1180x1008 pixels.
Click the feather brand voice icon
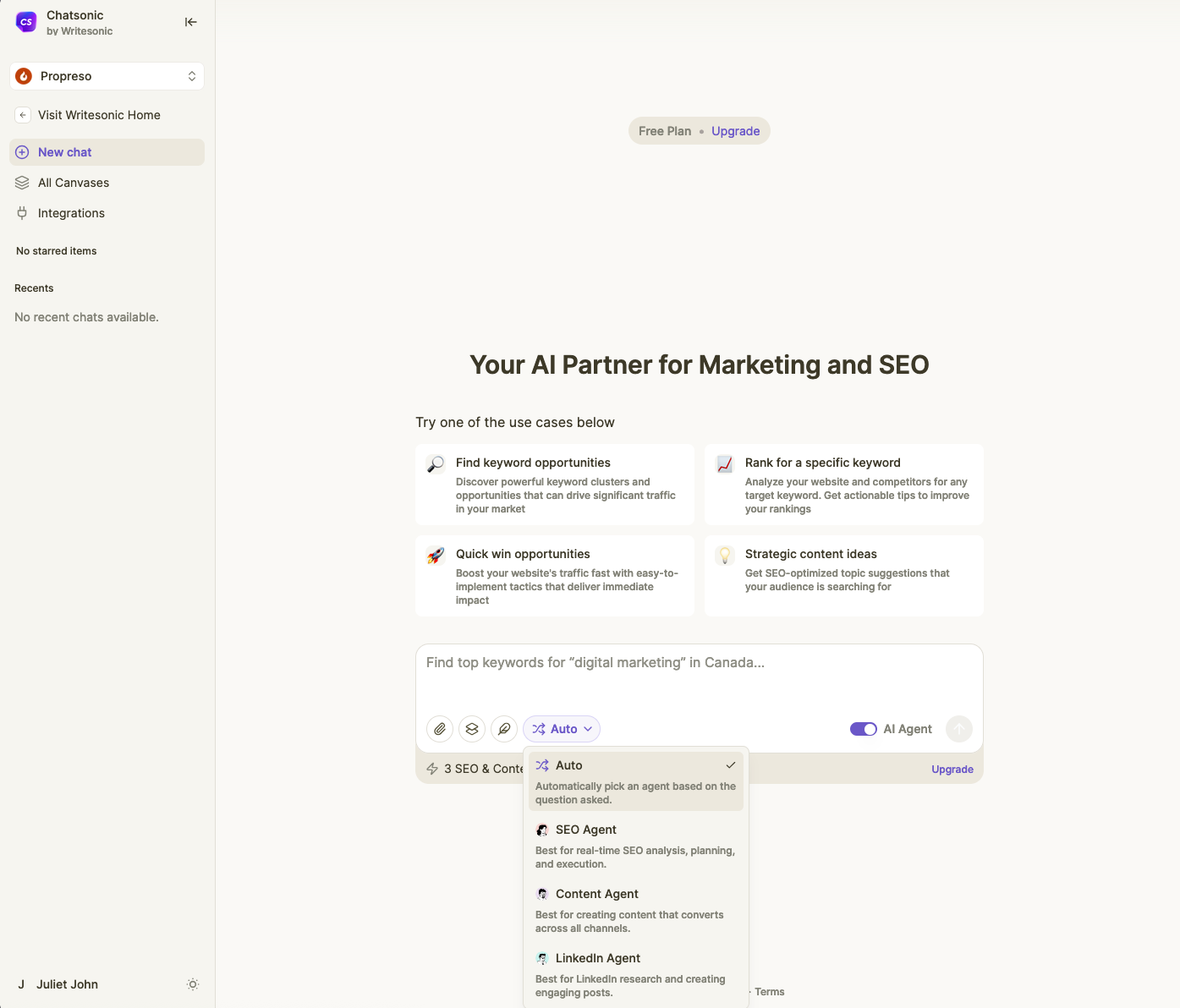504,729
